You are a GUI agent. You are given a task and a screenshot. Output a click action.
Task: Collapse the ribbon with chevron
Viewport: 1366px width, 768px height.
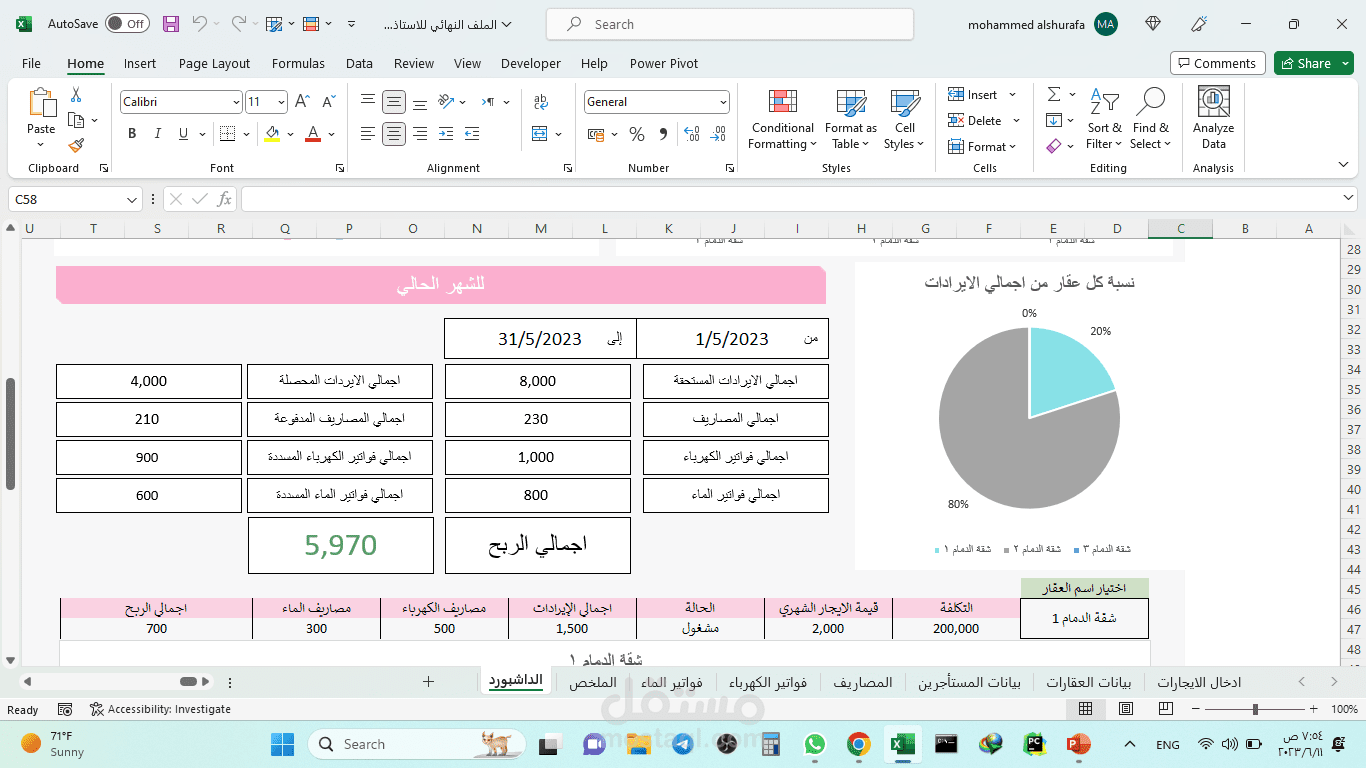[1343, 165]
